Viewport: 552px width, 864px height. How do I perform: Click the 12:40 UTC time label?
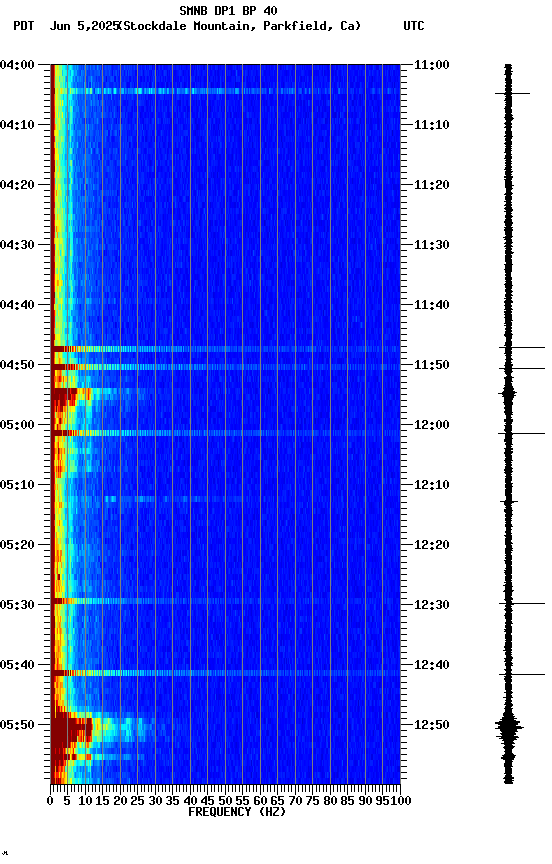point(431,665)
